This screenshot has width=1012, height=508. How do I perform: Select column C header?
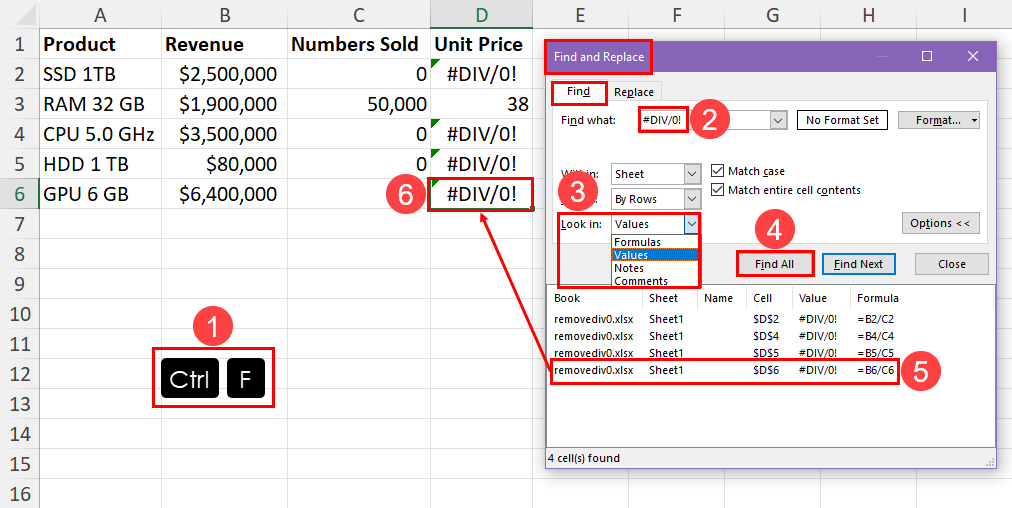point(359,14)
